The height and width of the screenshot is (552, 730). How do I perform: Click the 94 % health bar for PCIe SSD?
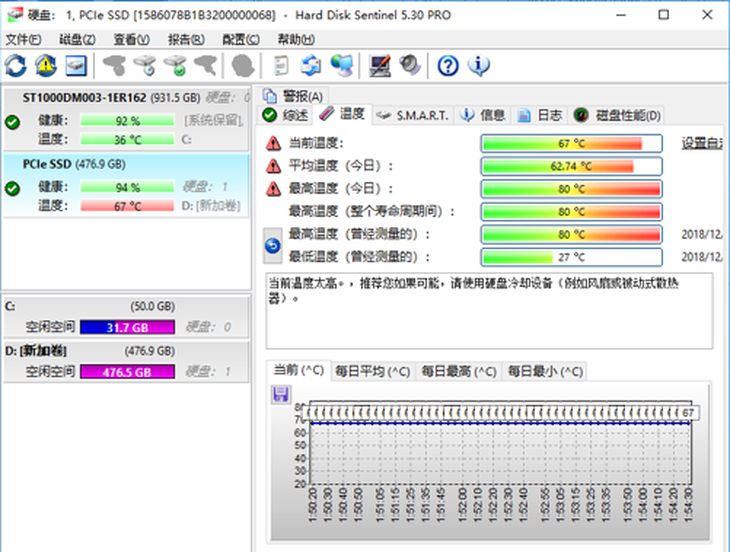(128, 187)
